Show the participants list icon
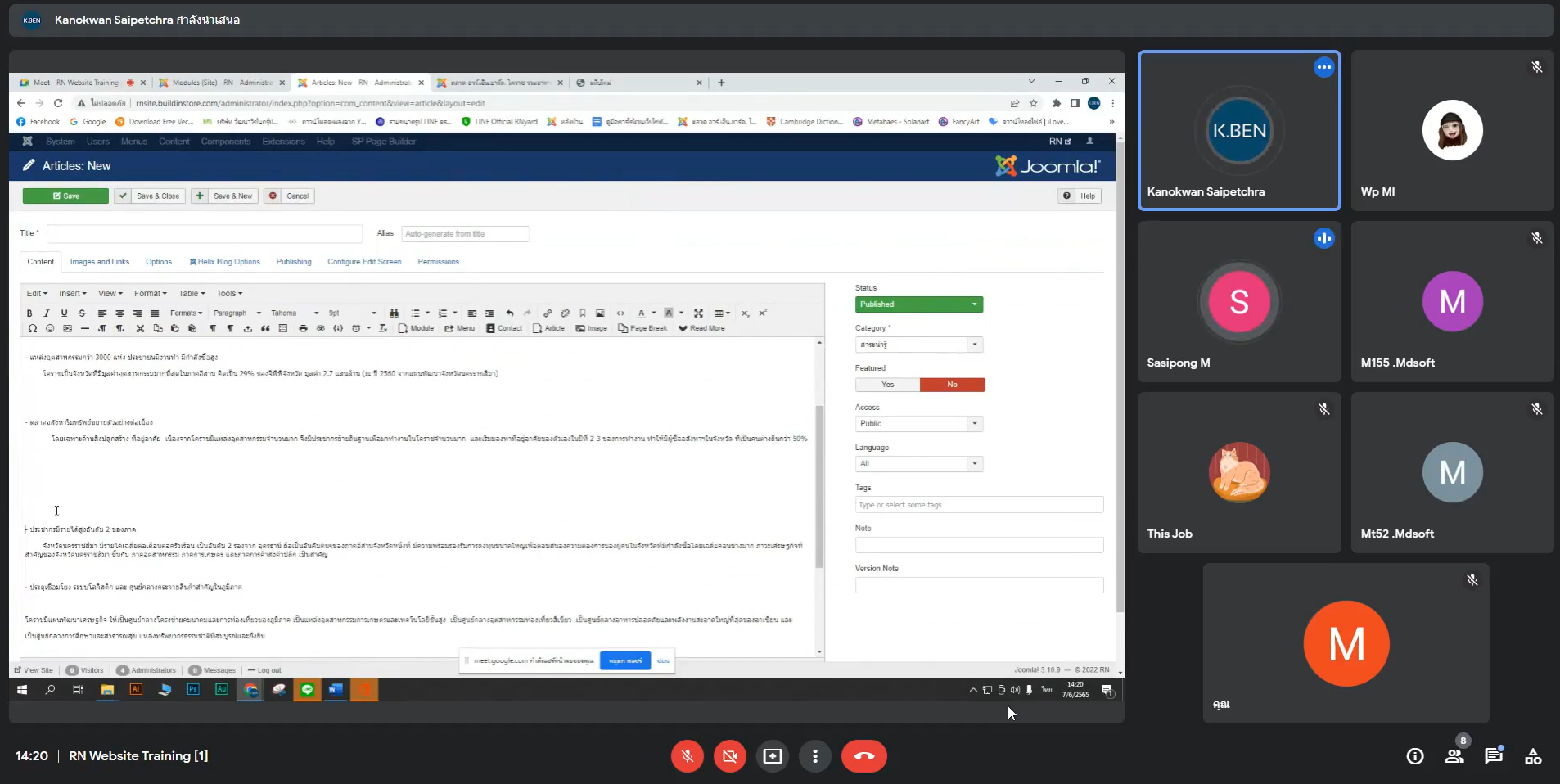The height and width of the screenshot is (784, 1560). point(1454,756)
